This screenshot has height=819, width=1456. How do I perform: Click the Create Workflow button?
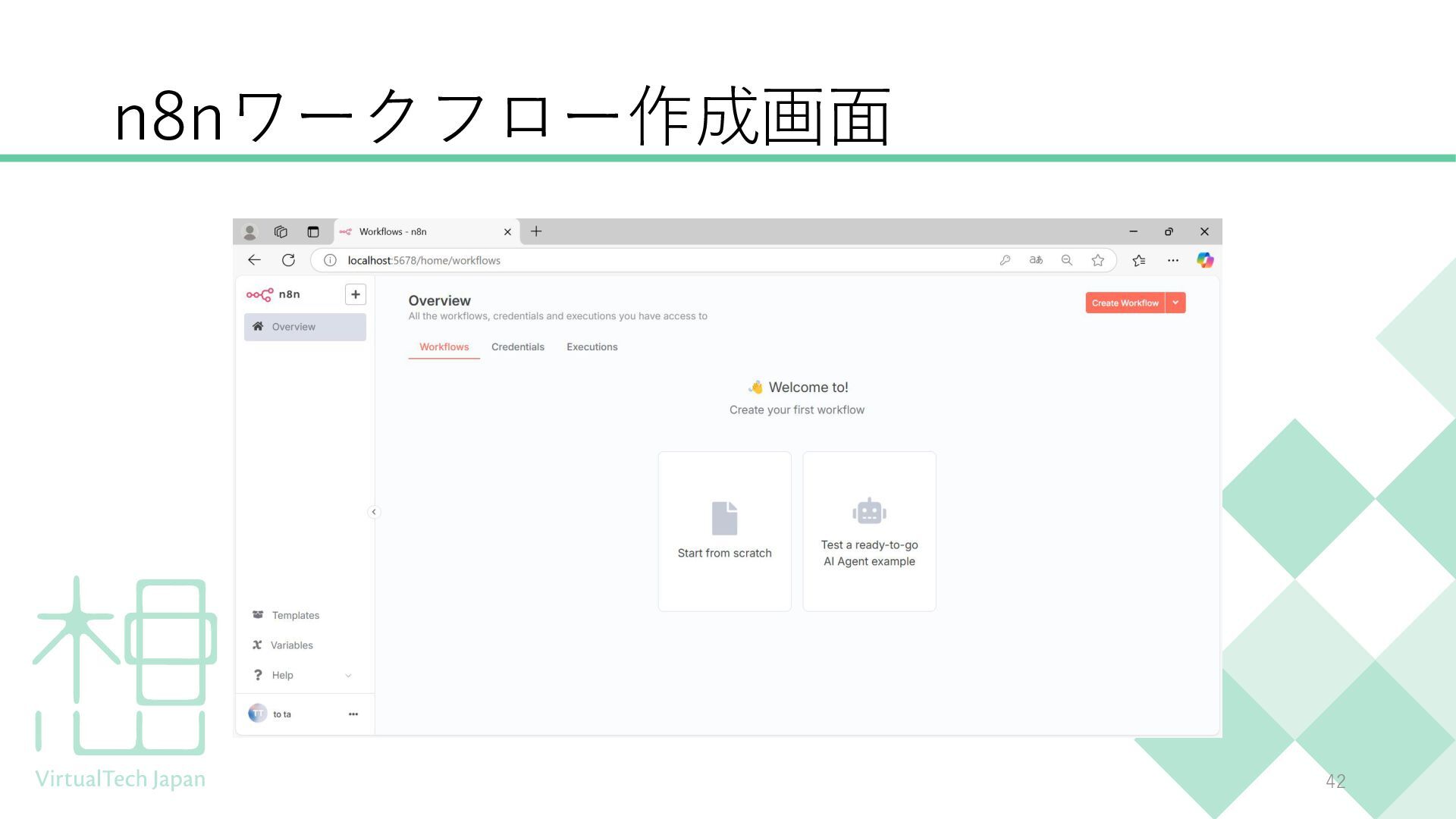pyautogui.click(x=1125, y=303)
